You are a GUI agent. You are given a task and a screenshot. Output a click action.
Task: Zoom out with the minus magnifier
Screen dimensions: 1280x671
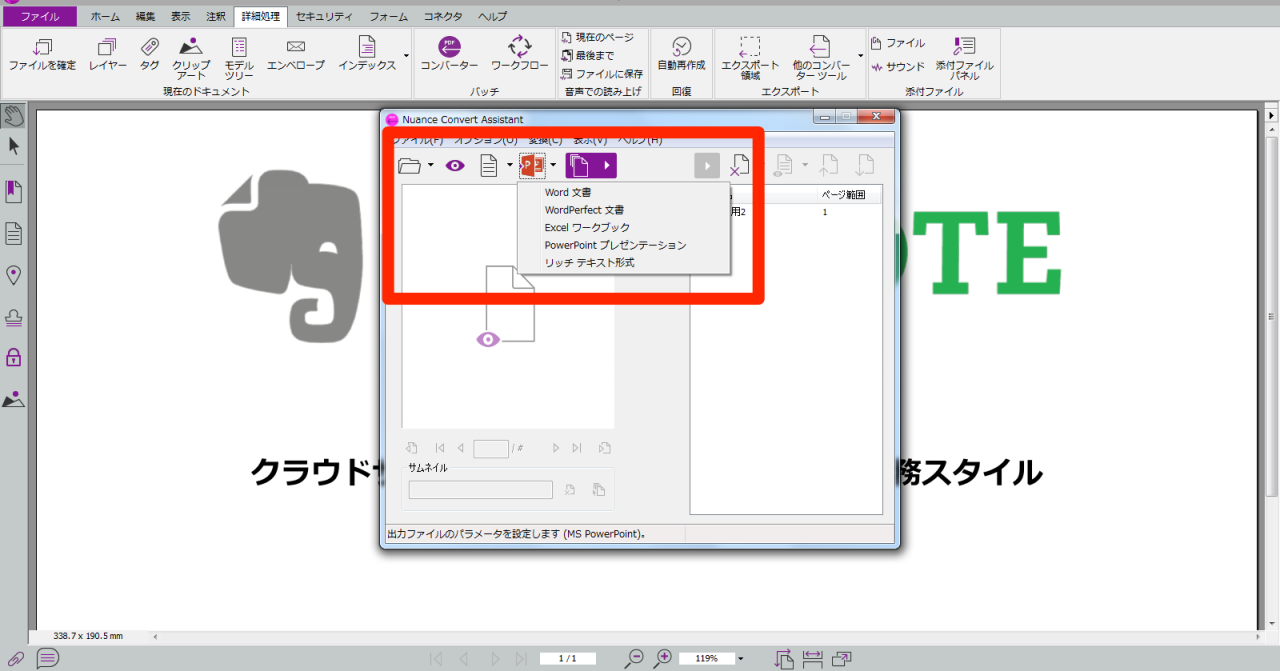click(634, 658)
